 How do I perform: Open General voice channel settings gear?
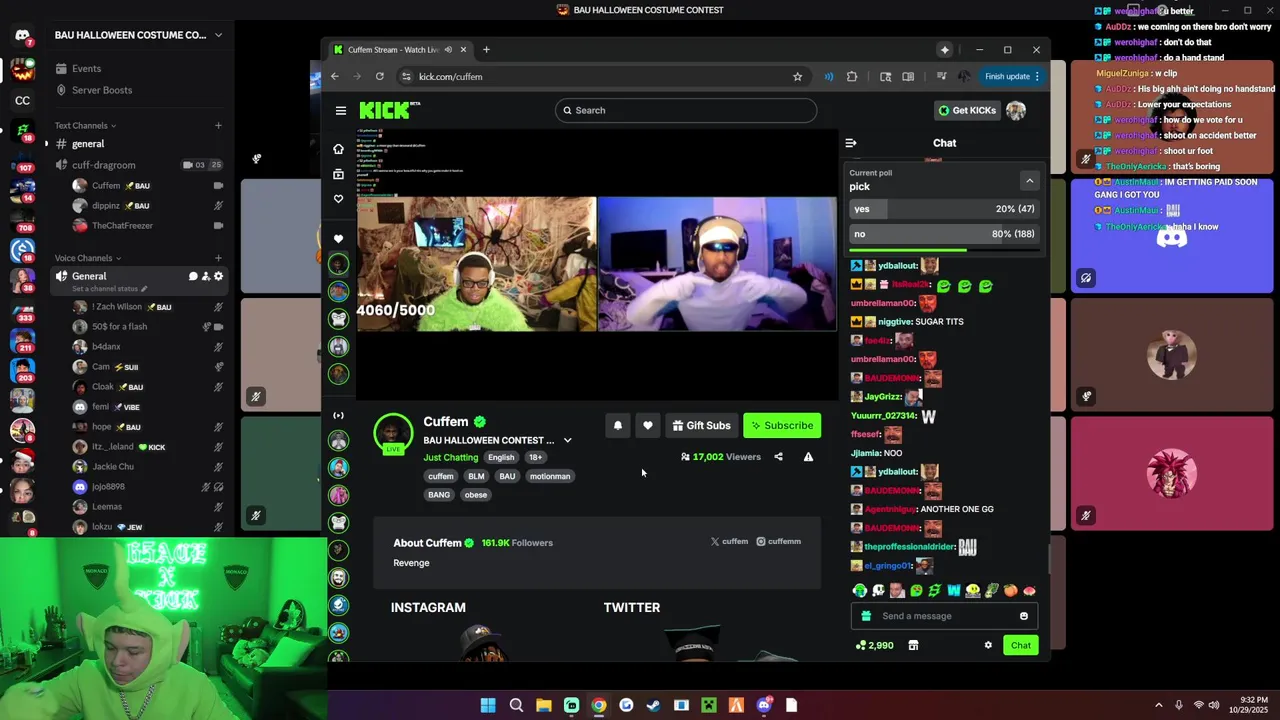click(x=218, y=276)
